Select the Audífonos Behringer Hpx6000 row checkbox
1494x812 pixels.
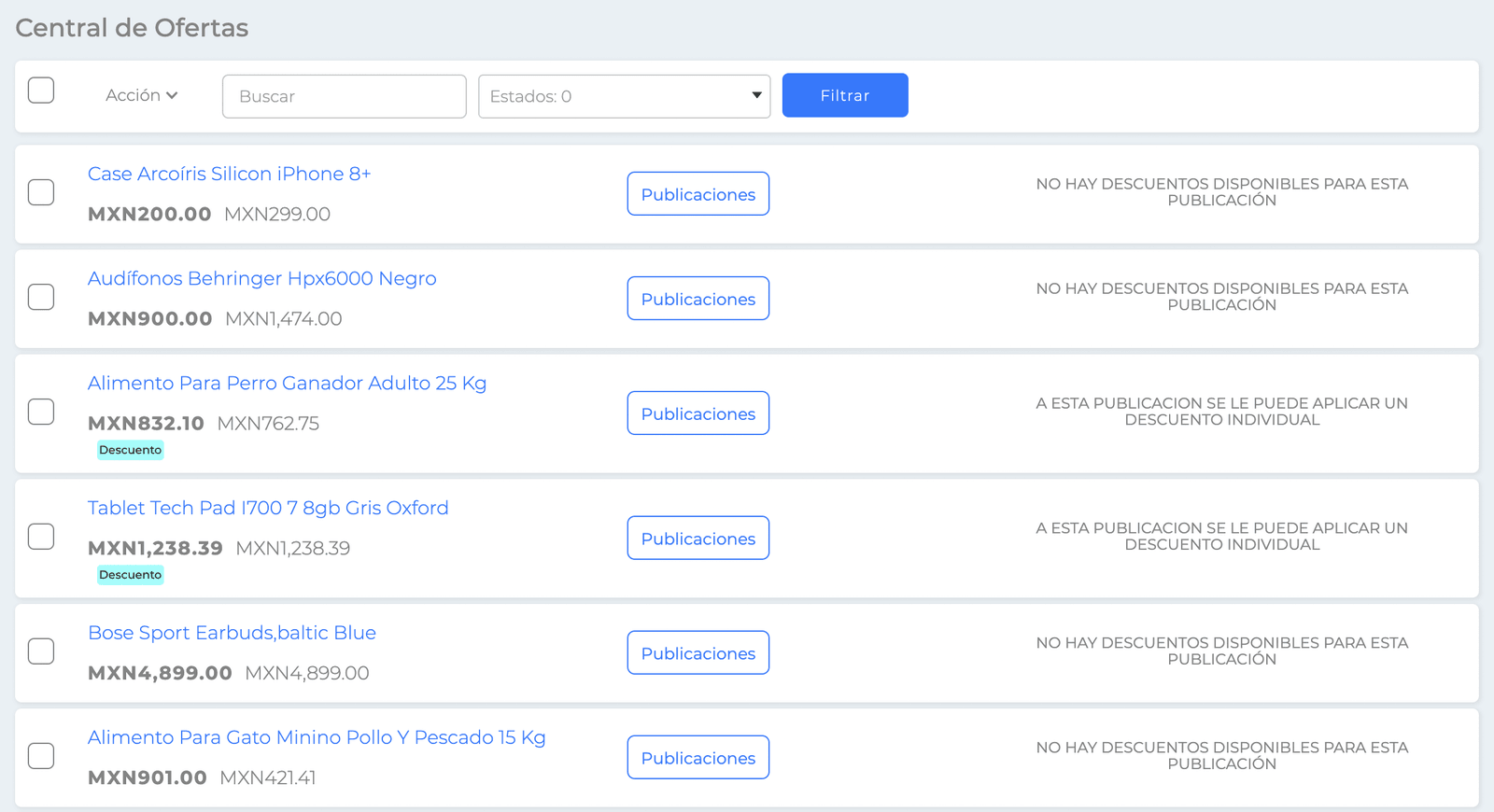pos(41,297)
